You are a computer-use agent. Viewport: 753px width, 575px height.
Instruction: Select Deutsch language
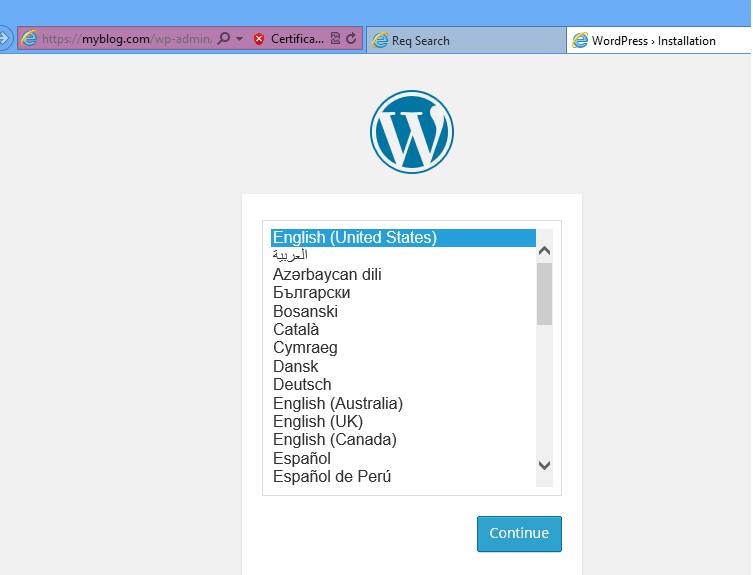pyautogui.click(x=403, y=385)
